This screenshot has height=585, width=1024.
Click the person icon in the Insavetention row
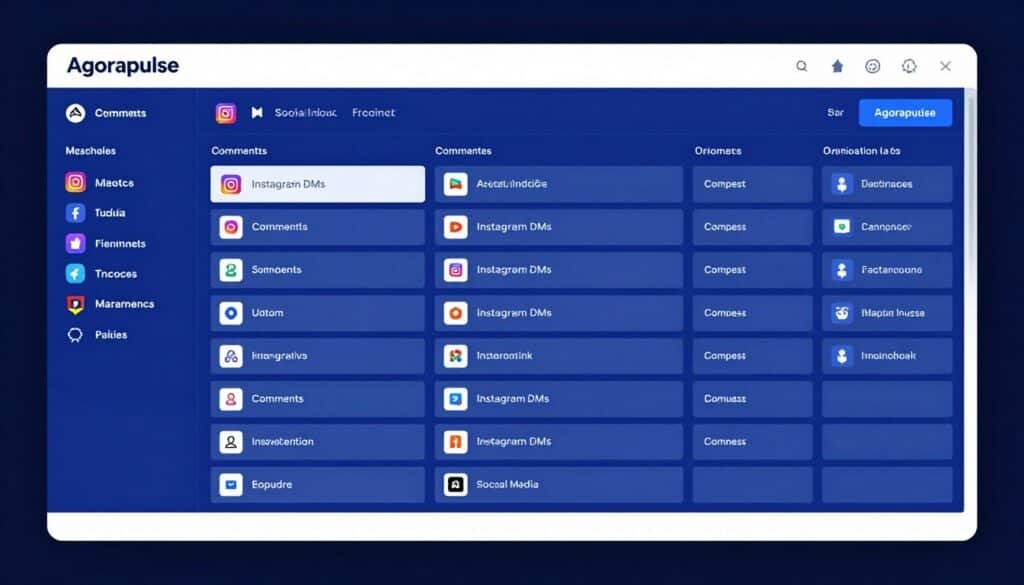[x=231, y=442]
